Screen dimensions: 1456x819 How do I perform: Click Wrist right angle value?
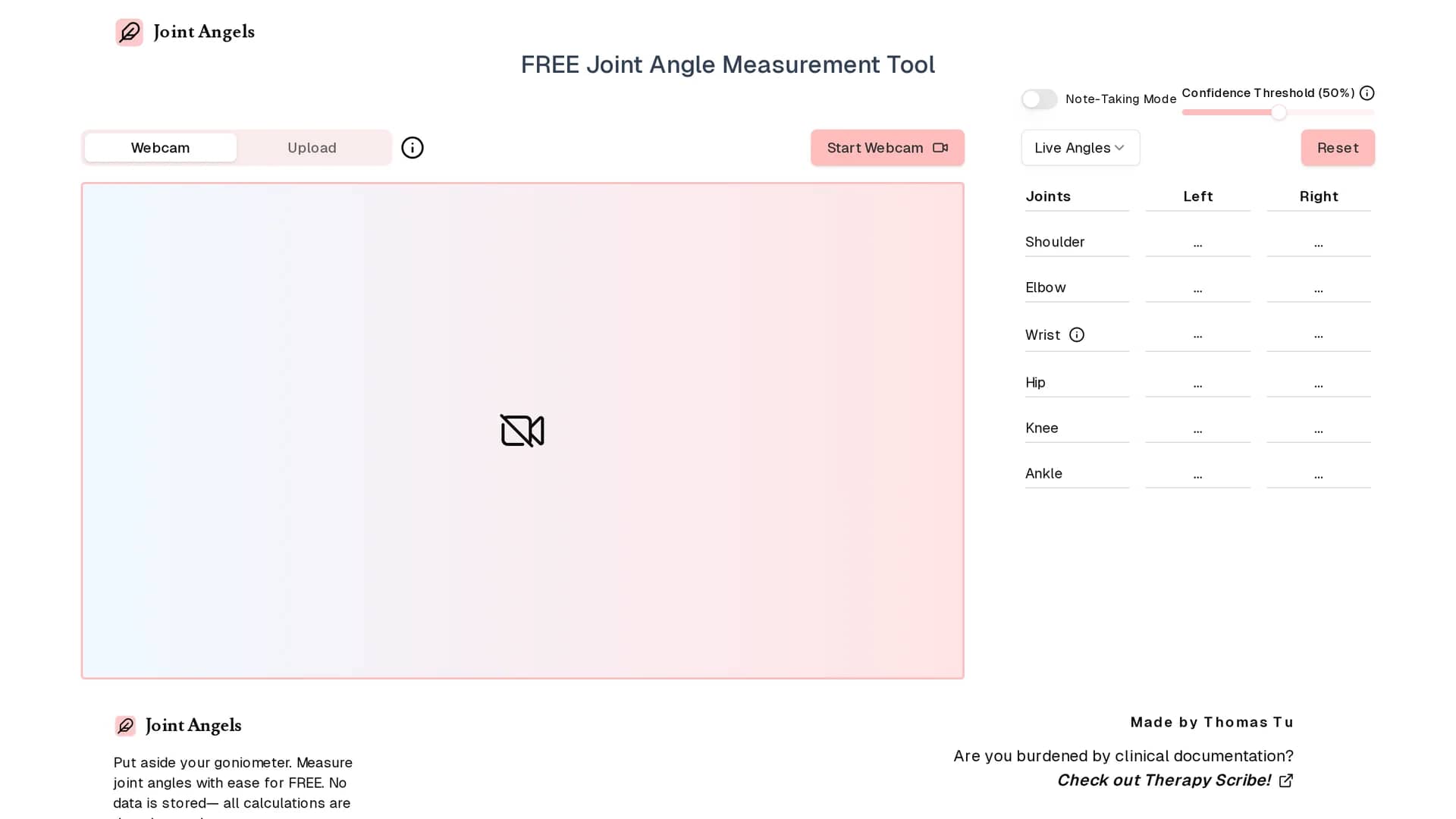[x=1319, y=337]
